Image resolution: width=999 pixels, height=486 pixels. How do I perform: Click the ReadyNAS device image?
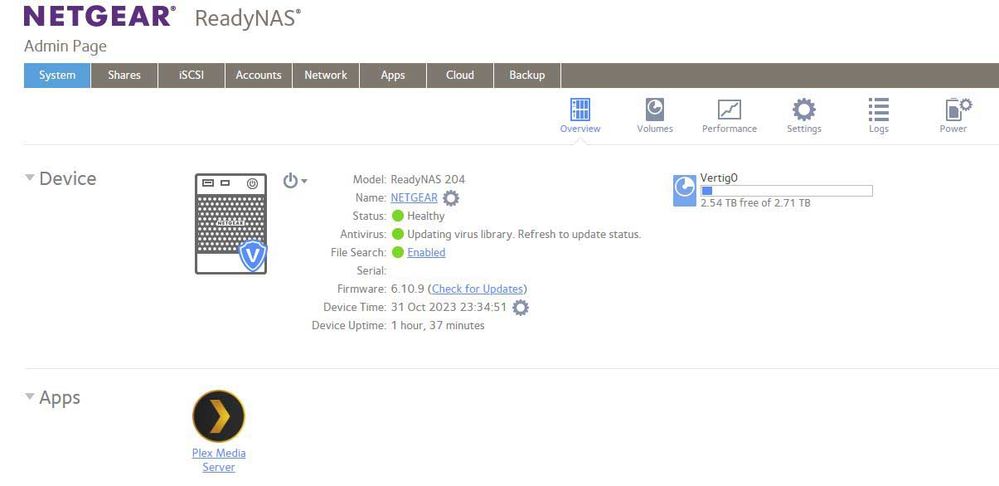click(231, 224)
